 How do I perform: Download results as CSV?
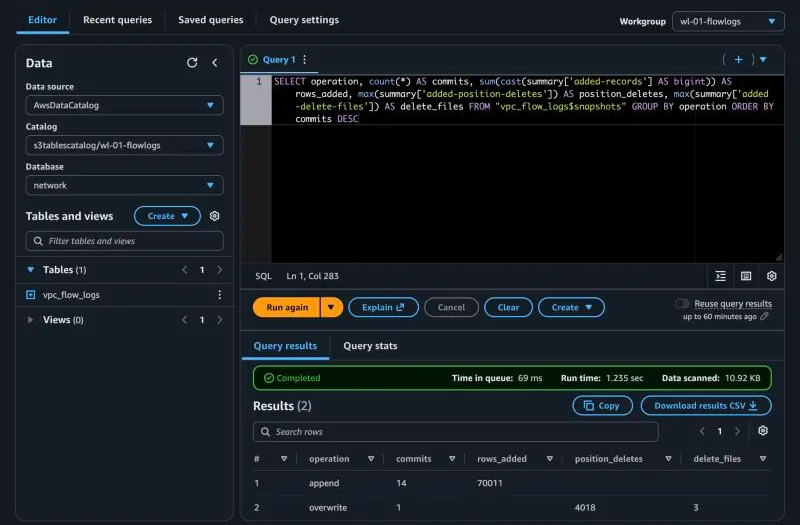[706, 406]
